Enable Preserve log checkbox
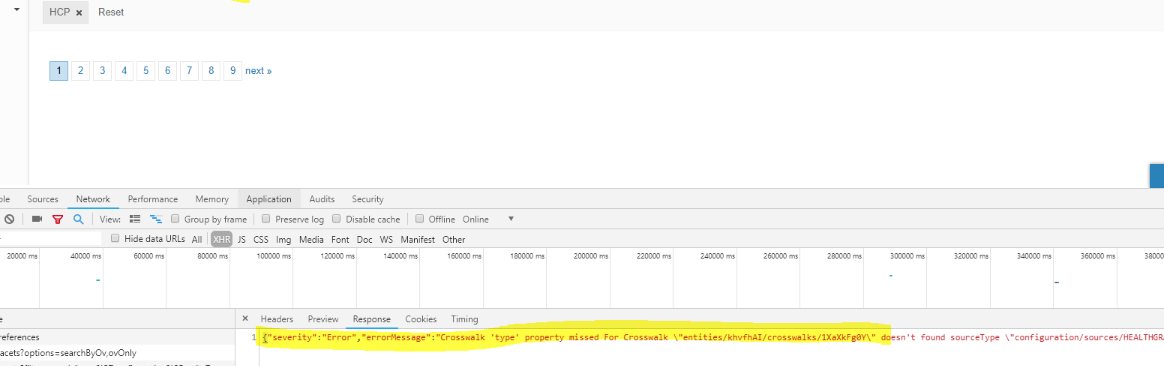Image resolution: width=1164 pixels, height=366 pixels. coord(267,219)
